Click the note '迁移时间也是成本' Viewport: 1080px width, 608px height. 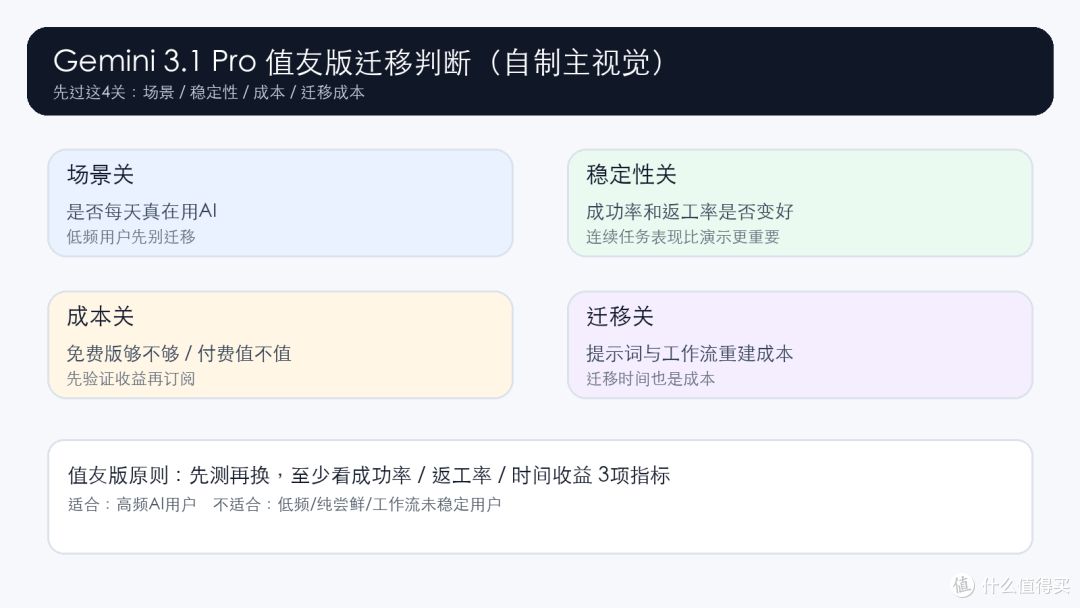(x=650, y=379)
